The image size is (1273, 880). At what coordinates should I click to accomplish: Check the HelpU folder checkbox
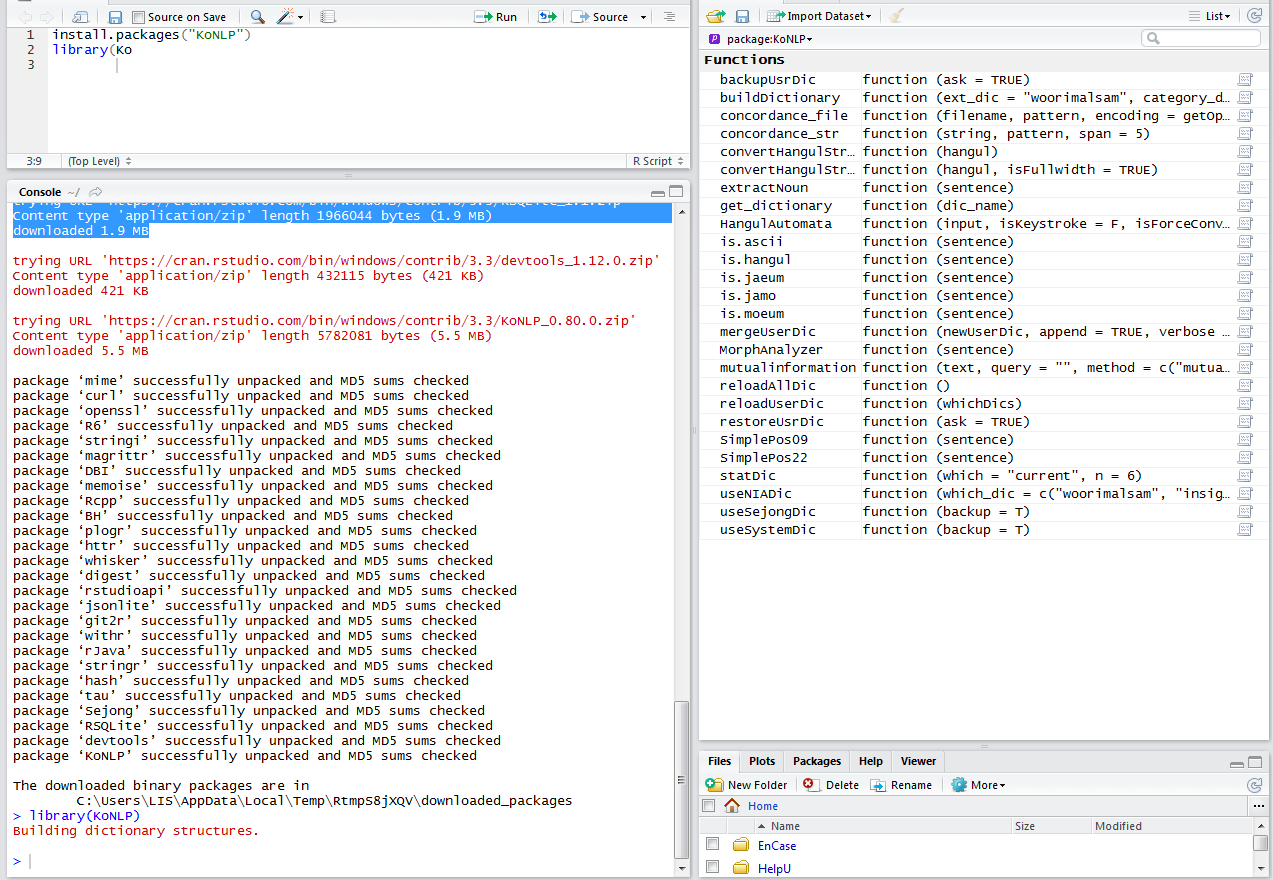[x=712, y=867]
